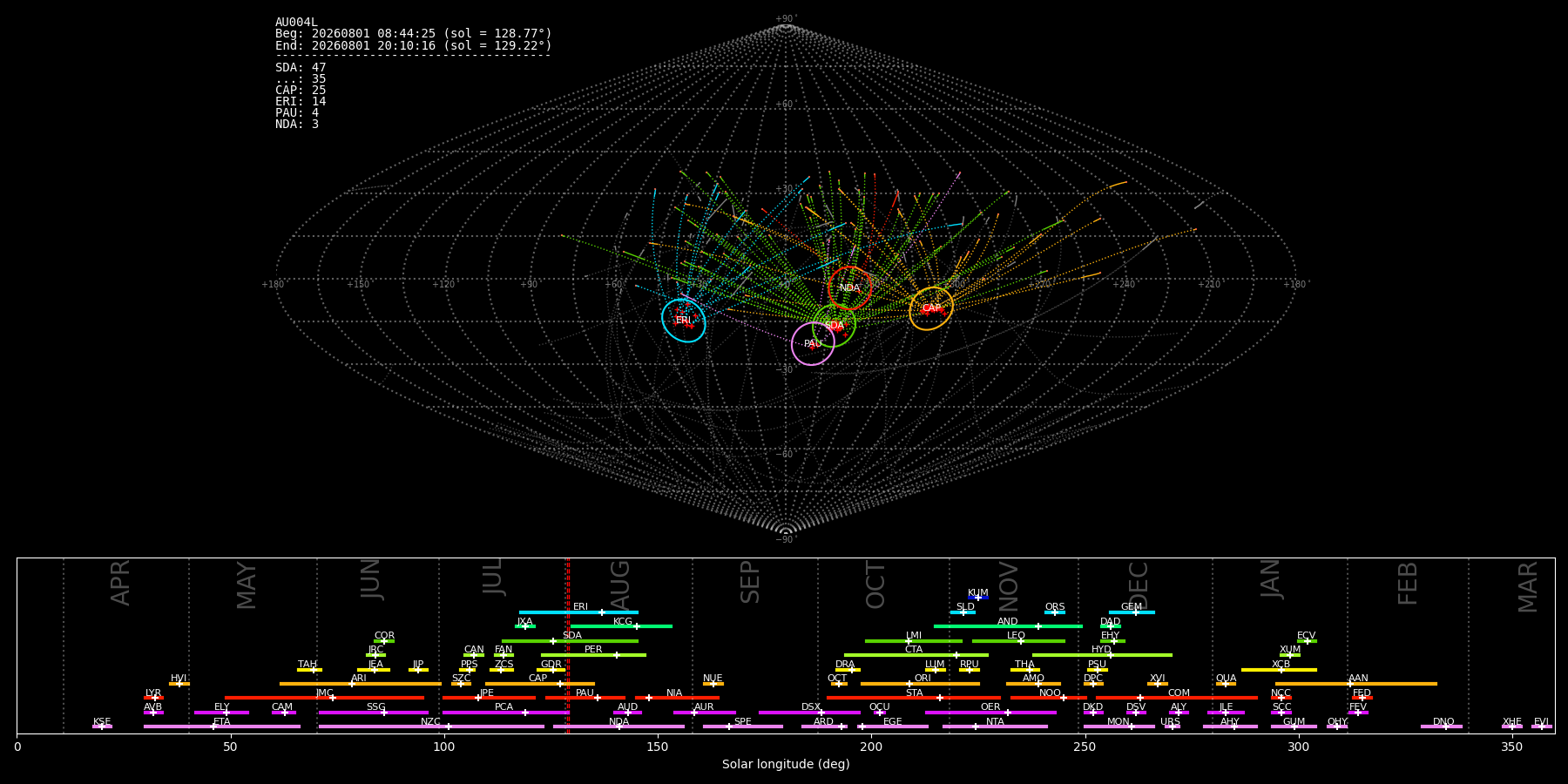Select the long STA red bar
Image resolution: width=1568 pixels, height=784 pixels.
click(x=914, y=698)
